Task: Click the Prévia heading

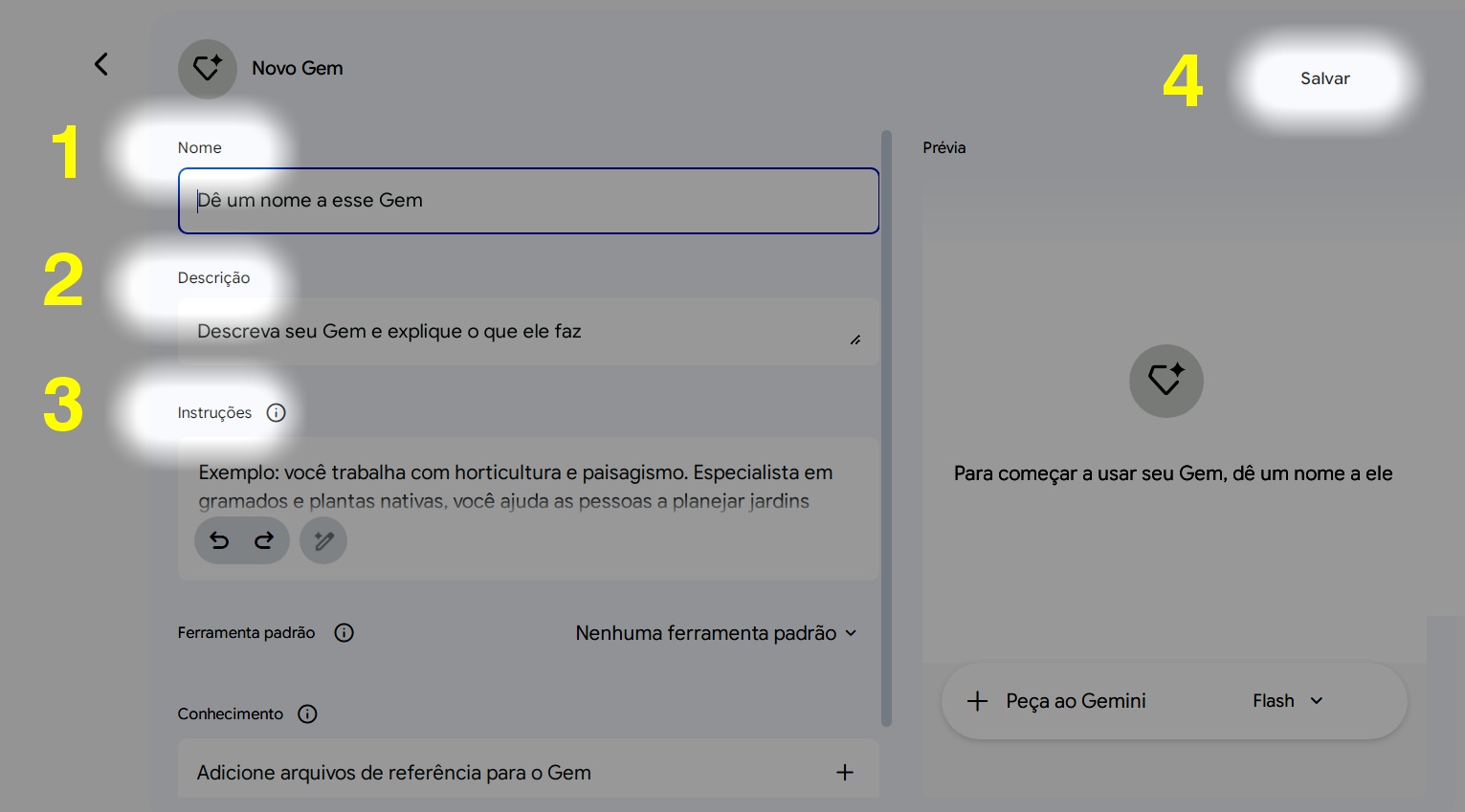Action: click(x=944, y=148)
